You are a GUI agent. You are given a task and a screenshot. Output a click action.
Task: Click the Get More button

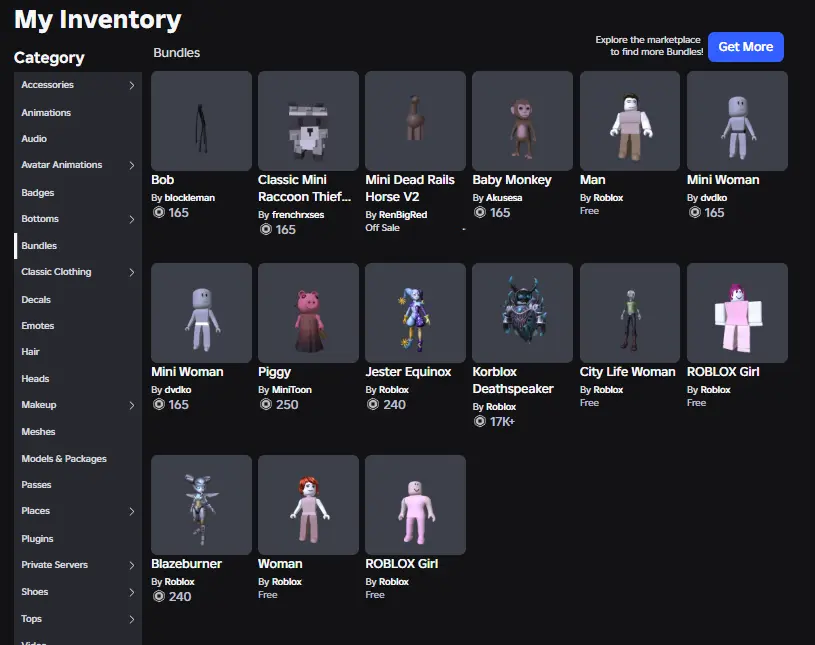click(745, 47)
